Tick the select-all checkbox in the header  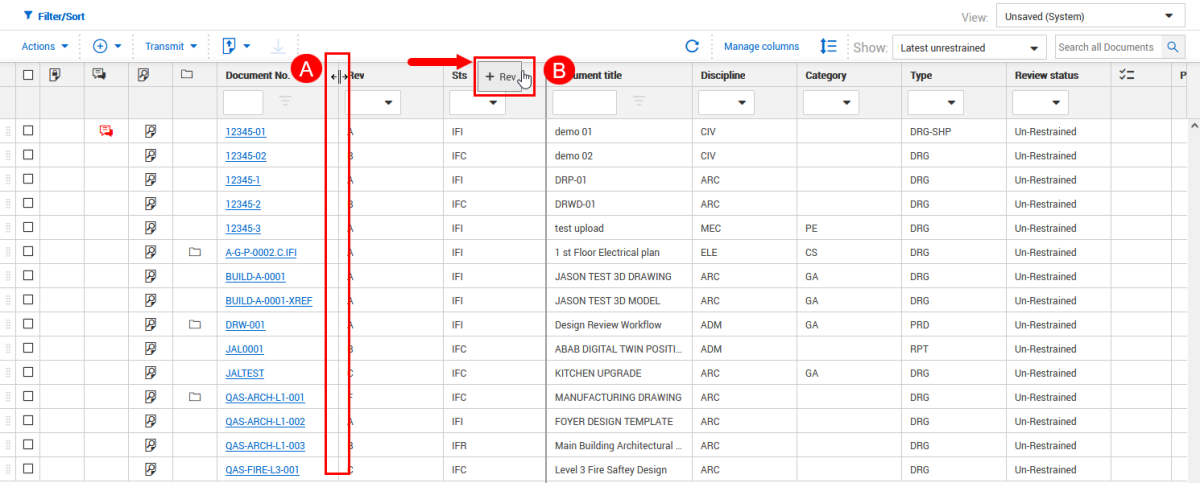(28, 75)
